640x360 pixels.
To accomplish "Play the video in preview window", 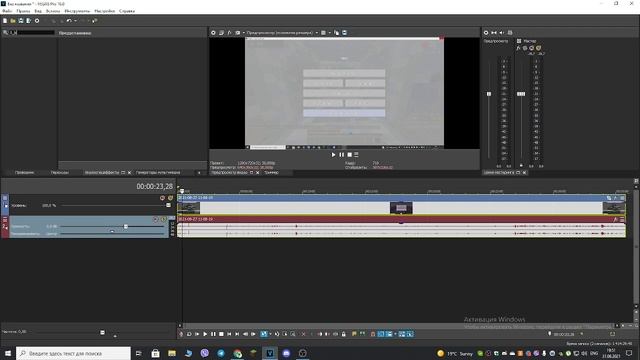I will tap(333, 155).
